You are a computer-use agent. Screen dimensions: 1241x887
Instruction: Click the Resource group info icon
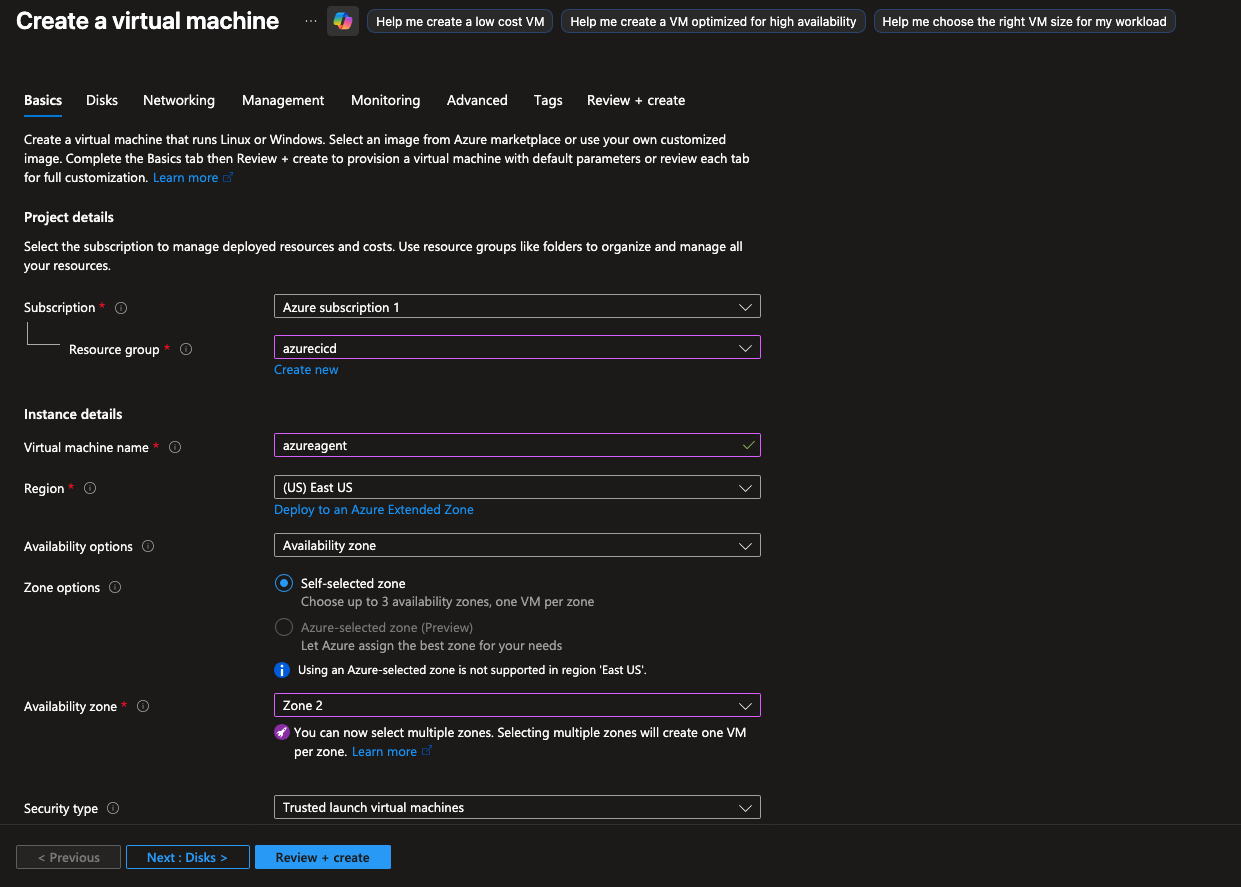click(186, 350)
